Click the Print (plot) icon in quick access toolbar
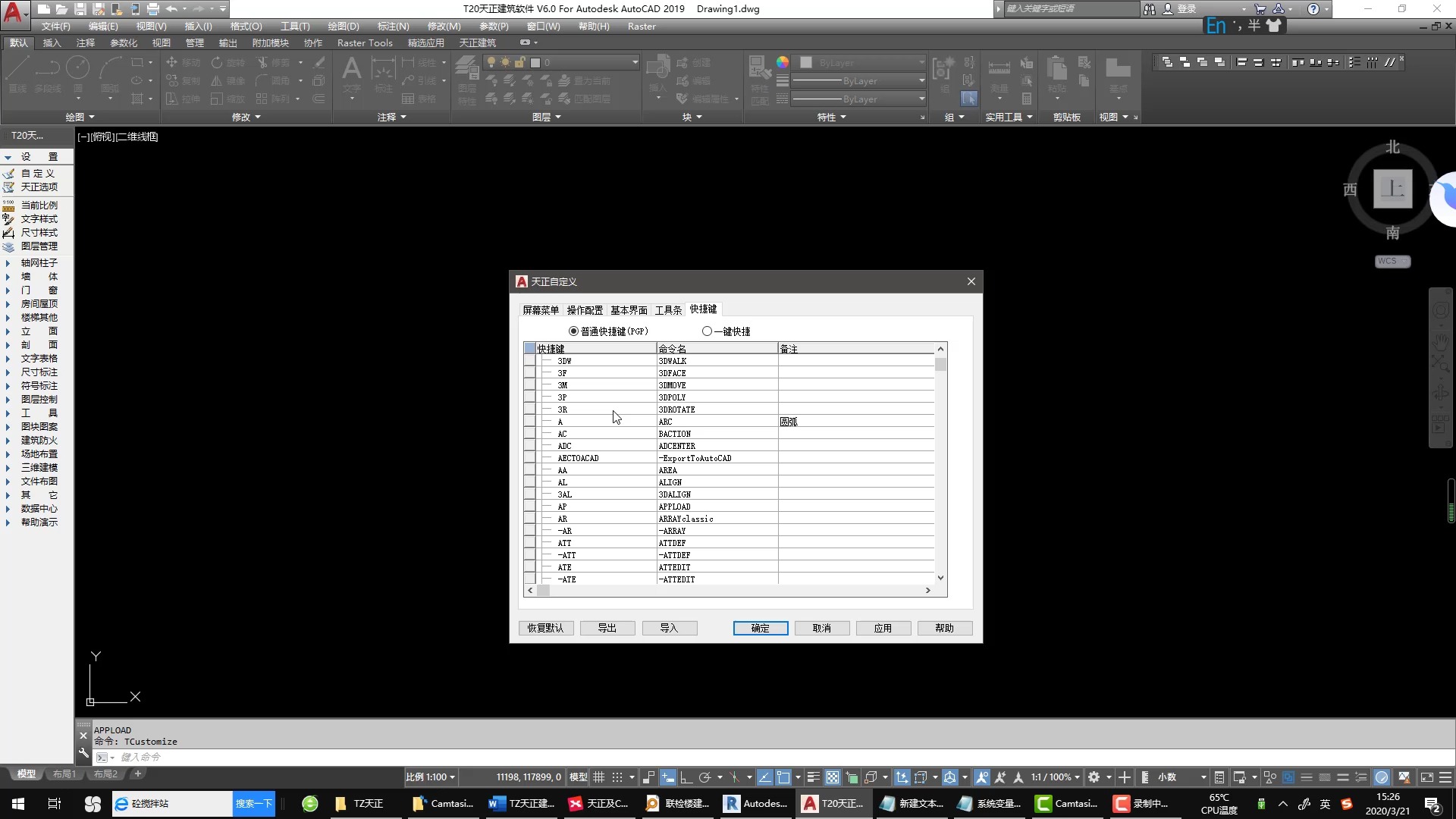1456x819 pixels. [x=152, y=9]
